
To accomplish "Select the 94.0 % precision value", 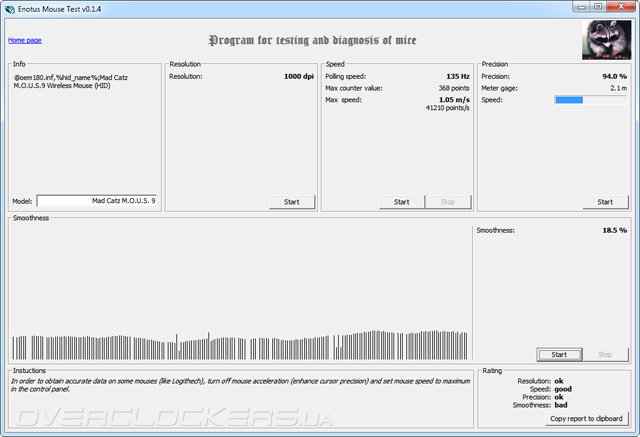I will [x=615, y=76].
